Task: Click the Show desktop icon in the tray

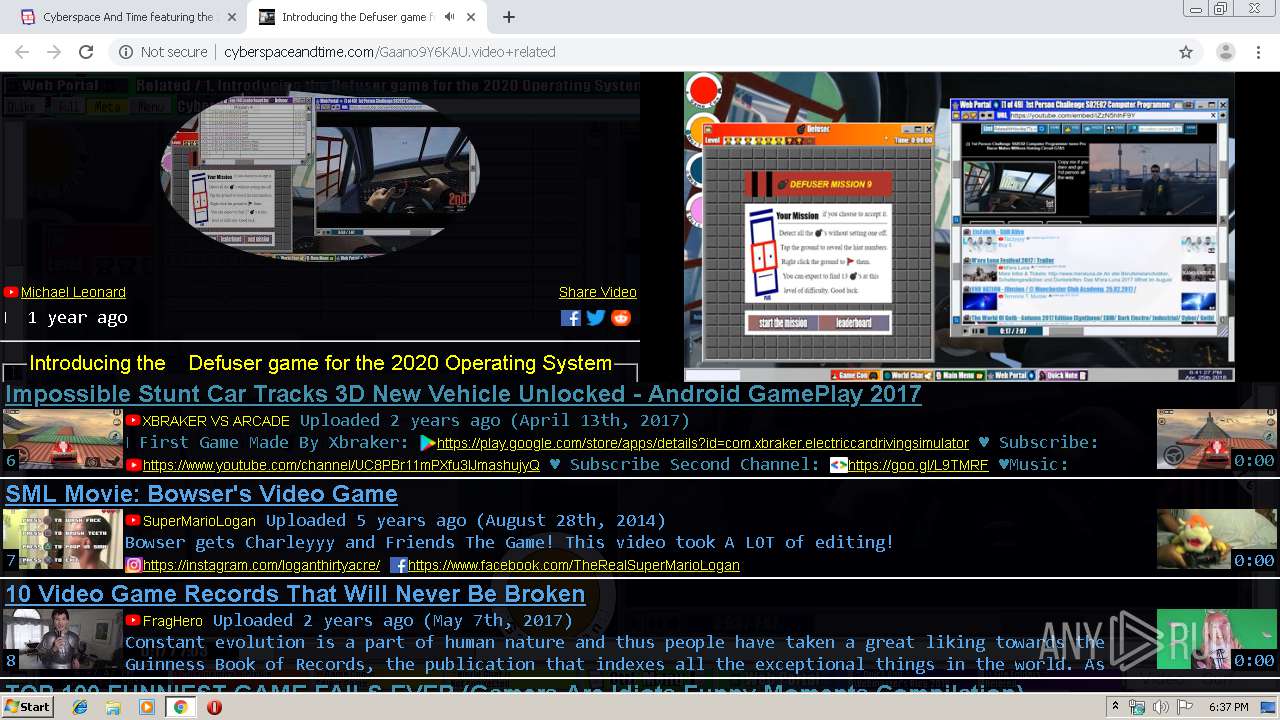Action: coord(1269,707)
